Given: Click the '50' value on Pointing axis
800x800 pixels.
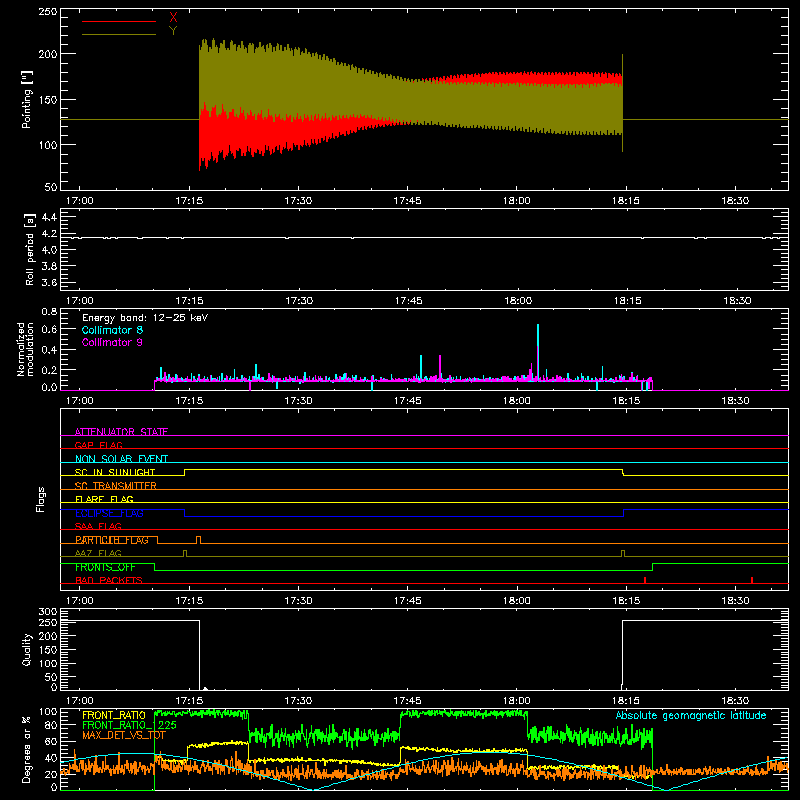Looking at the screenshot, I should coord(51,187).
